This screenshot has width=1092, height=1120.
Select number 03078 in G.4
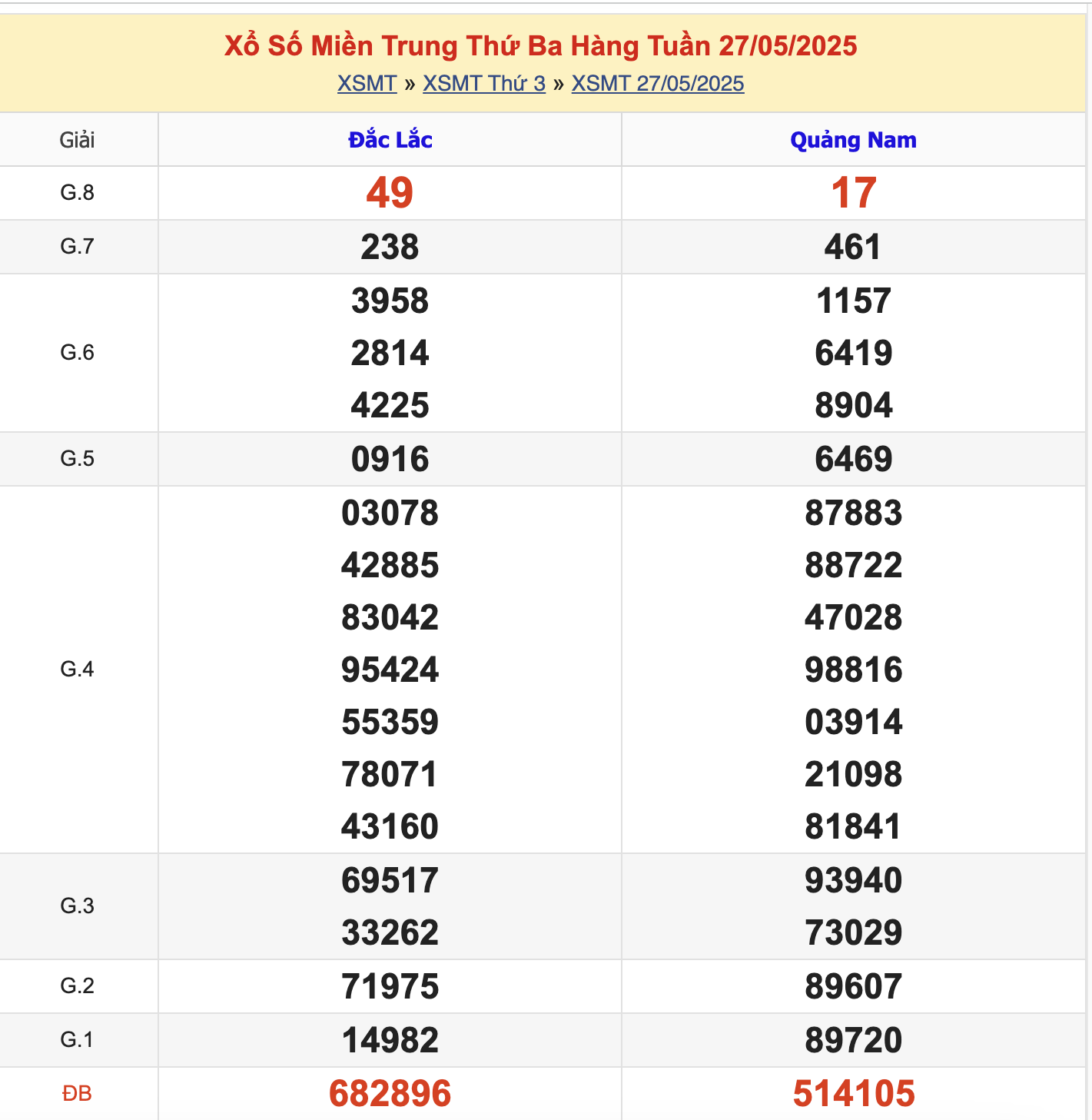390,513
